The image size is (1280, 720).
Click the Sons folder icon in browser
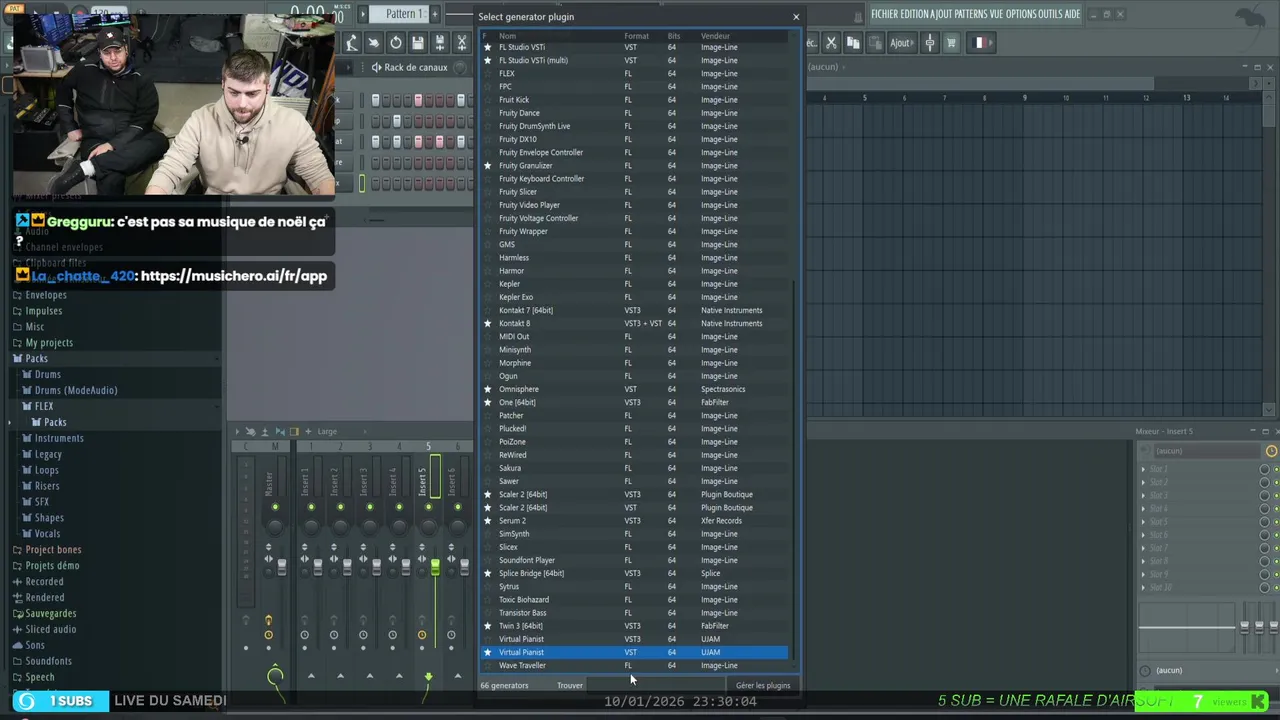pos(17,645)
